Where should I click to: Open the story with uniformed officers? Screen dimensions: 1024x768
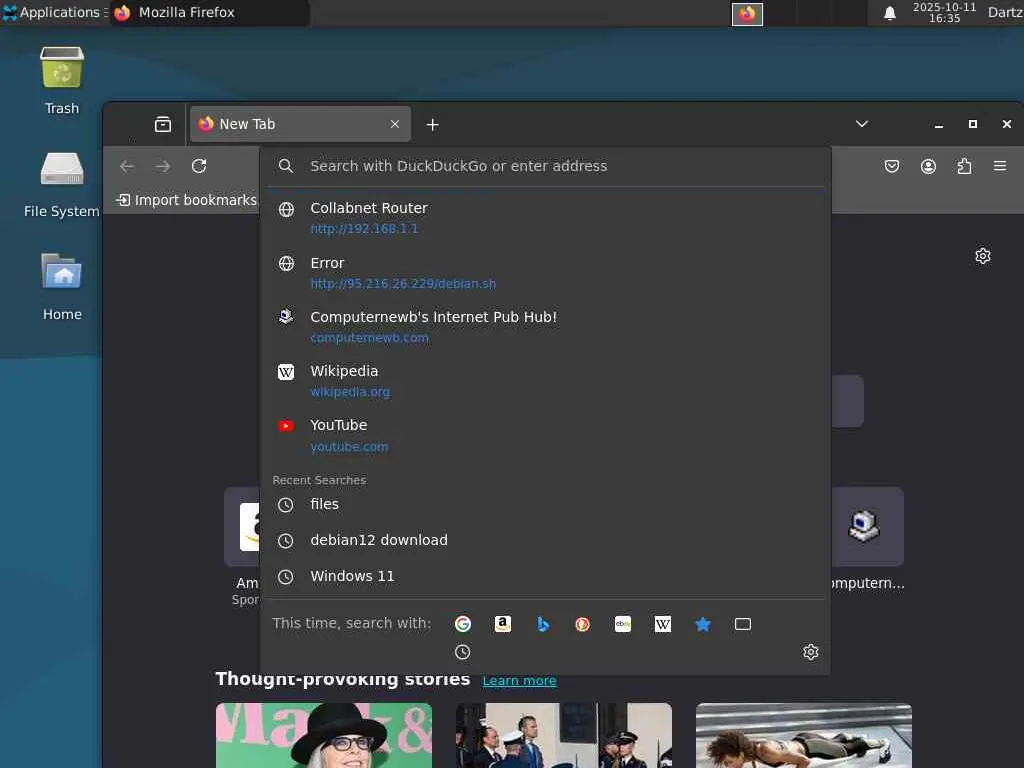tap(564, 735)
